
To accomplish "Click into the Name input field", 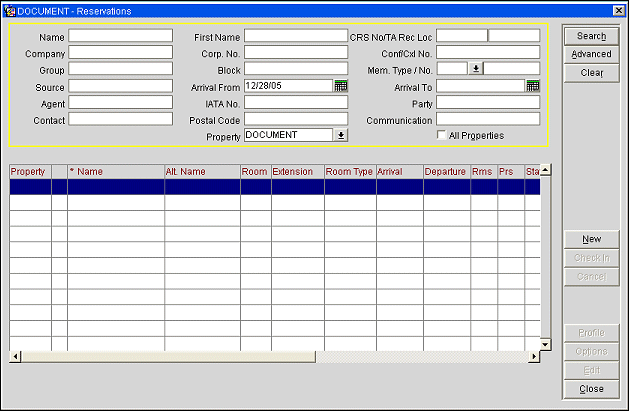I will pyautogui.click(x=120, y=36).
